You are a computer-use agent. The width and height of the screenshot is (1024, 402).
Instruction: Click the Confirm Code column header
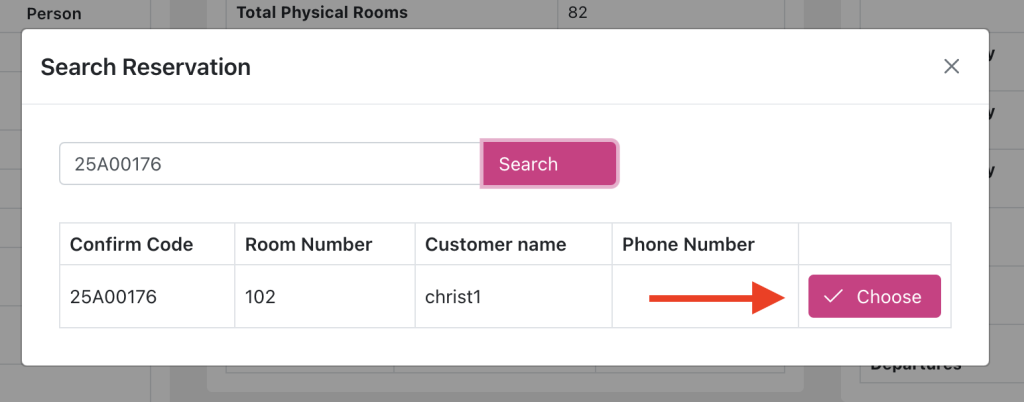131,244
